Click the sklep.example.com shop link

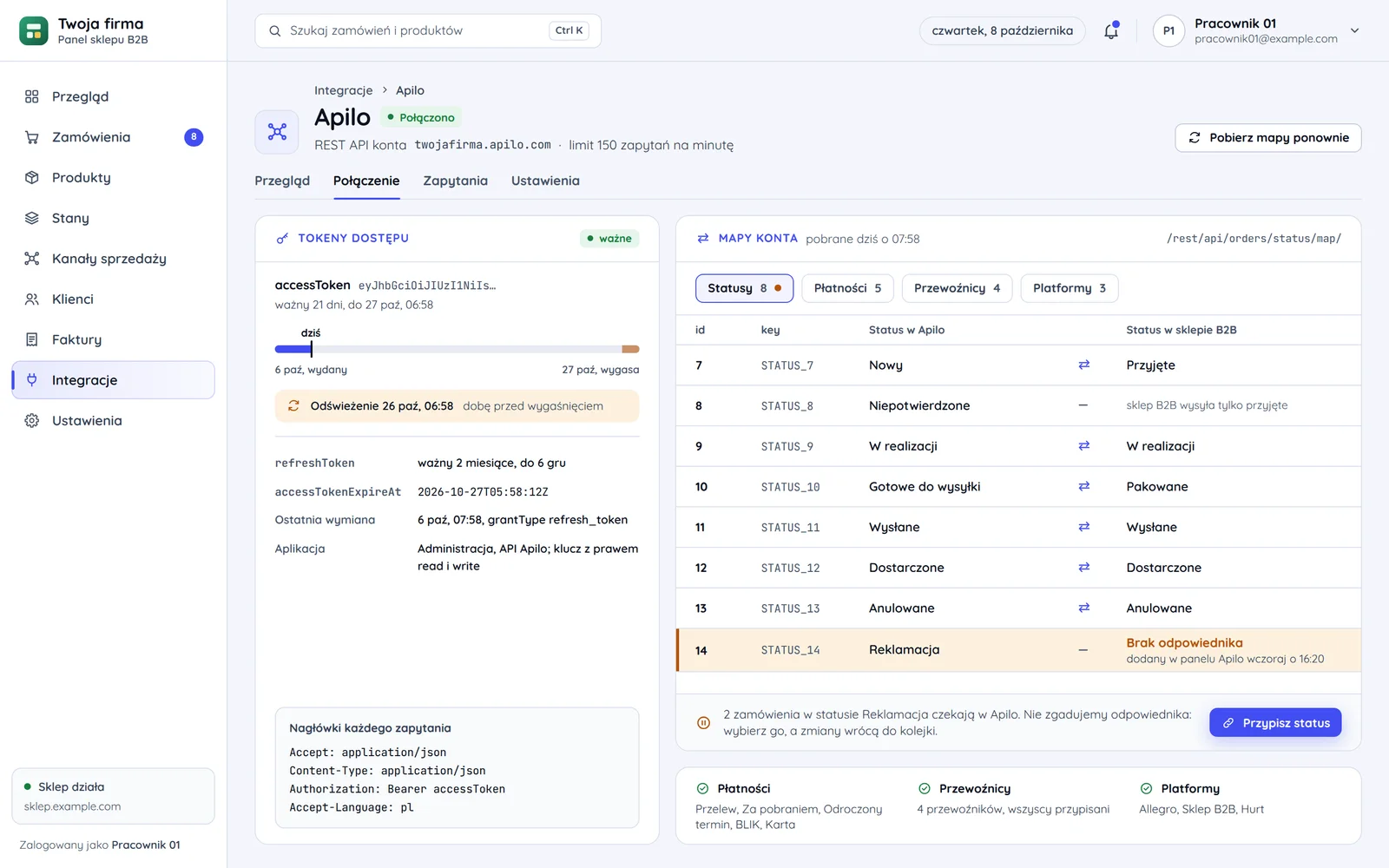coord(72,806)
